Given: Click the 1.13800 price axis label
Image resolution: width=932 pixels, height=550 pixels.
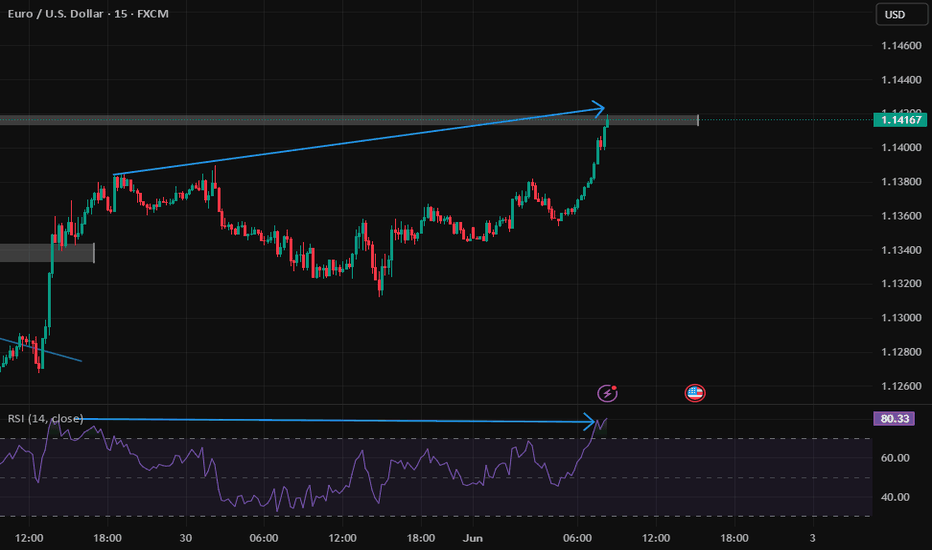Looking at the screenshot, I should tap(901, 181).
